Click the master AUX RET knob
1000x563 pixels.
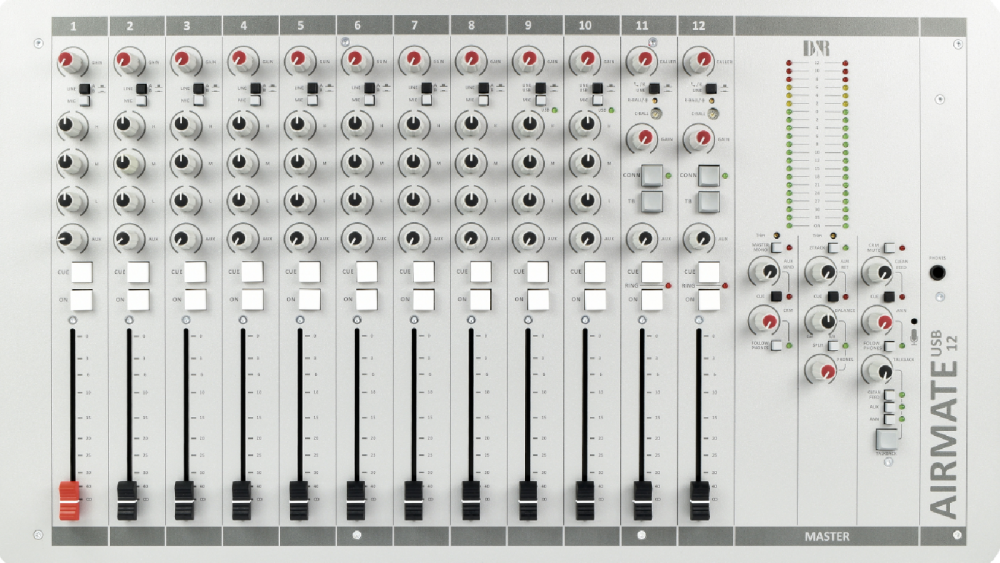pyautogui.click(x=820, y=272)
